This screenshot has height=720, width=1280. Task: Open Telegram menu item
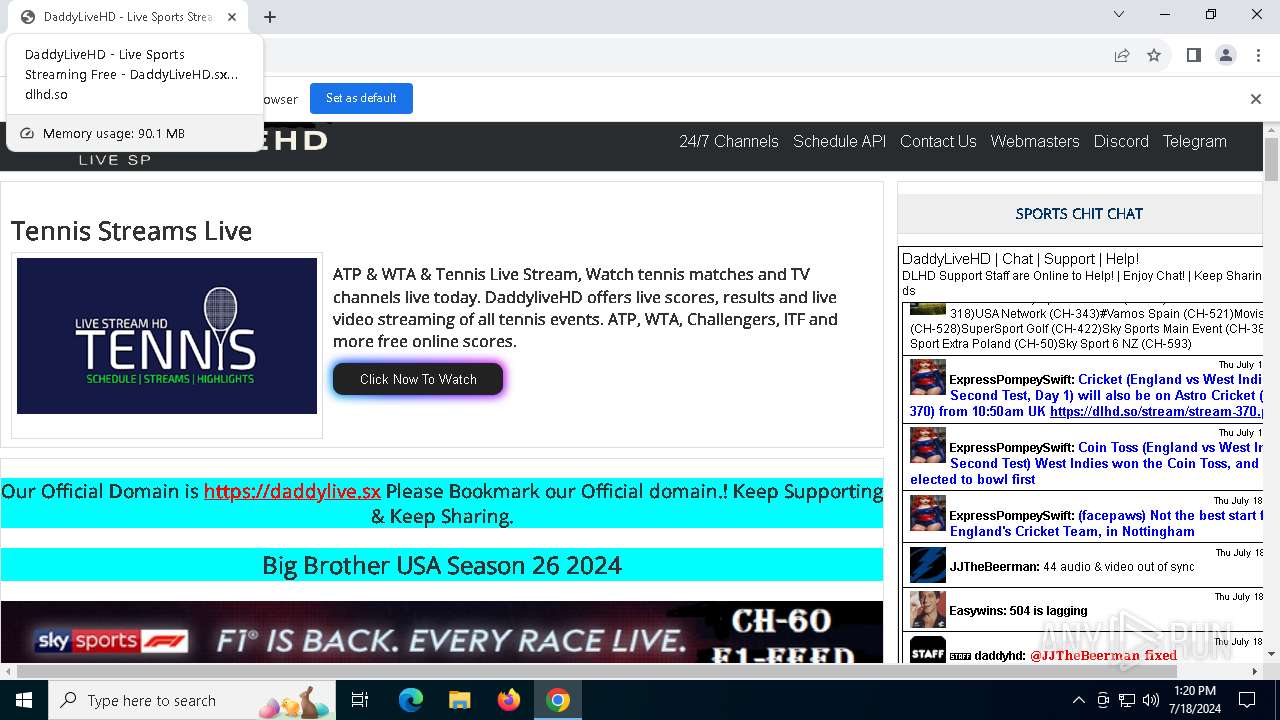(1194, 142)
